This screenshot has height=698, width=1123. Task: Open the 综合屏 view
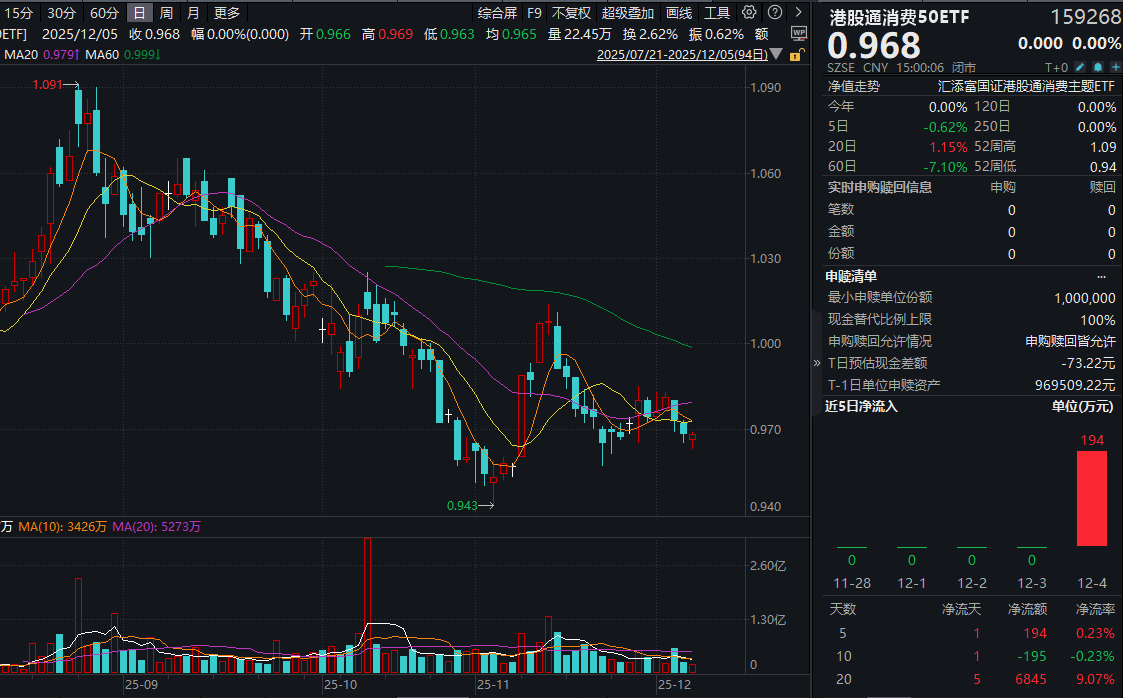click(497, 13)
